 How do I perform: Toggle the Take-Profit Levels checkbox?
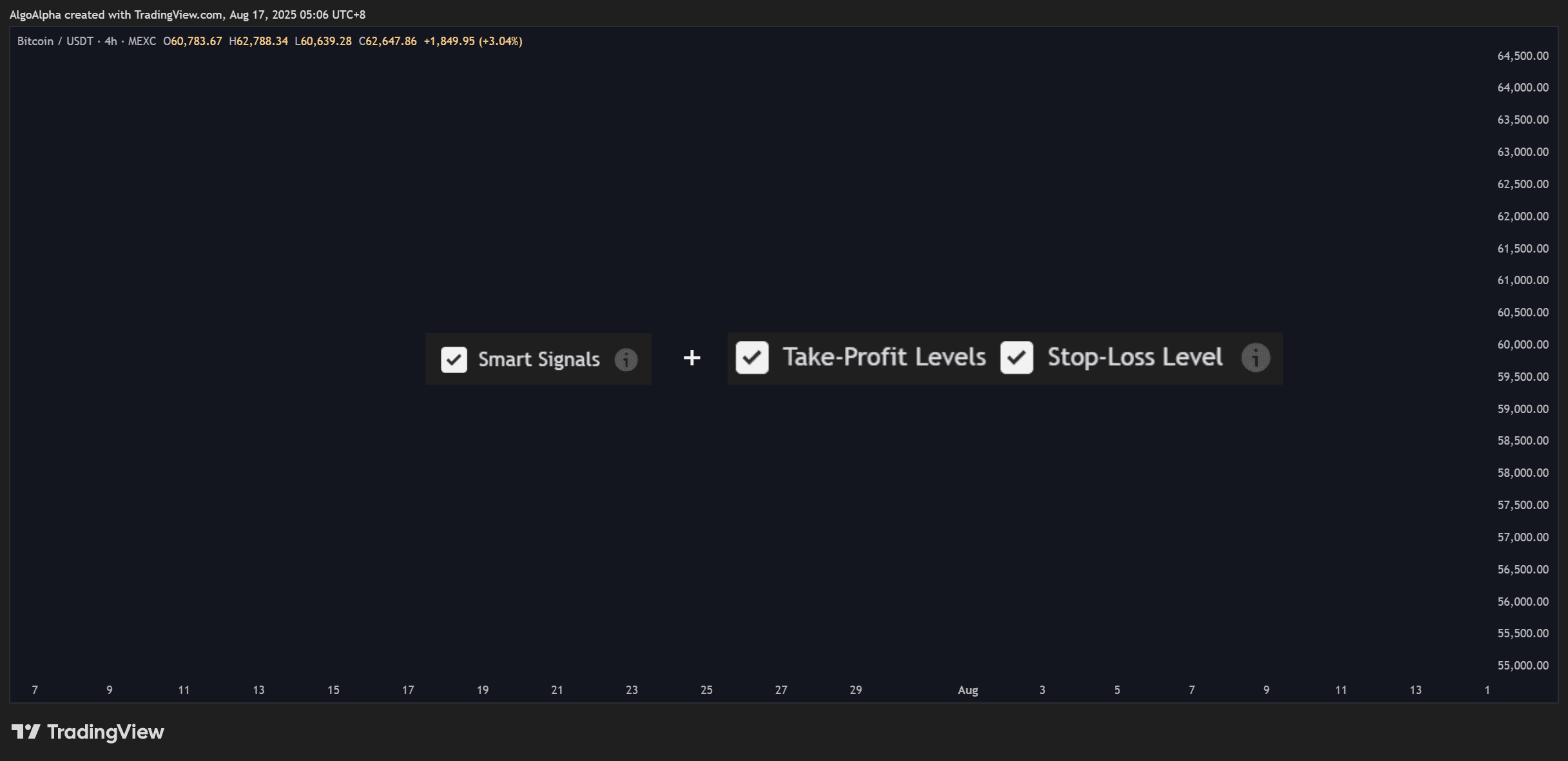click(x=752, y=358)
